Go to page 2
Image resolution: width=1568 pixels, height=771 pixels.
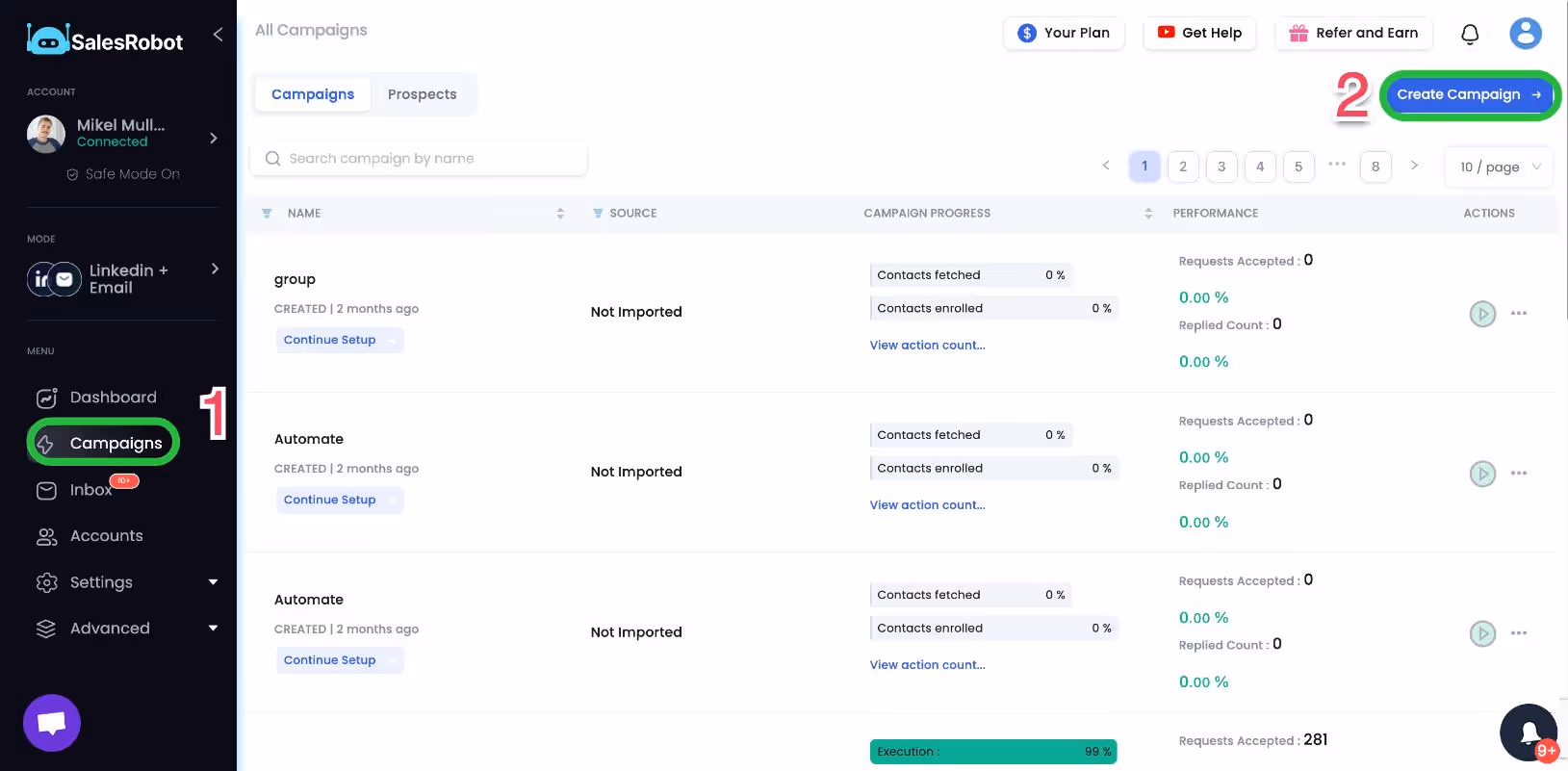(1183, 167)
